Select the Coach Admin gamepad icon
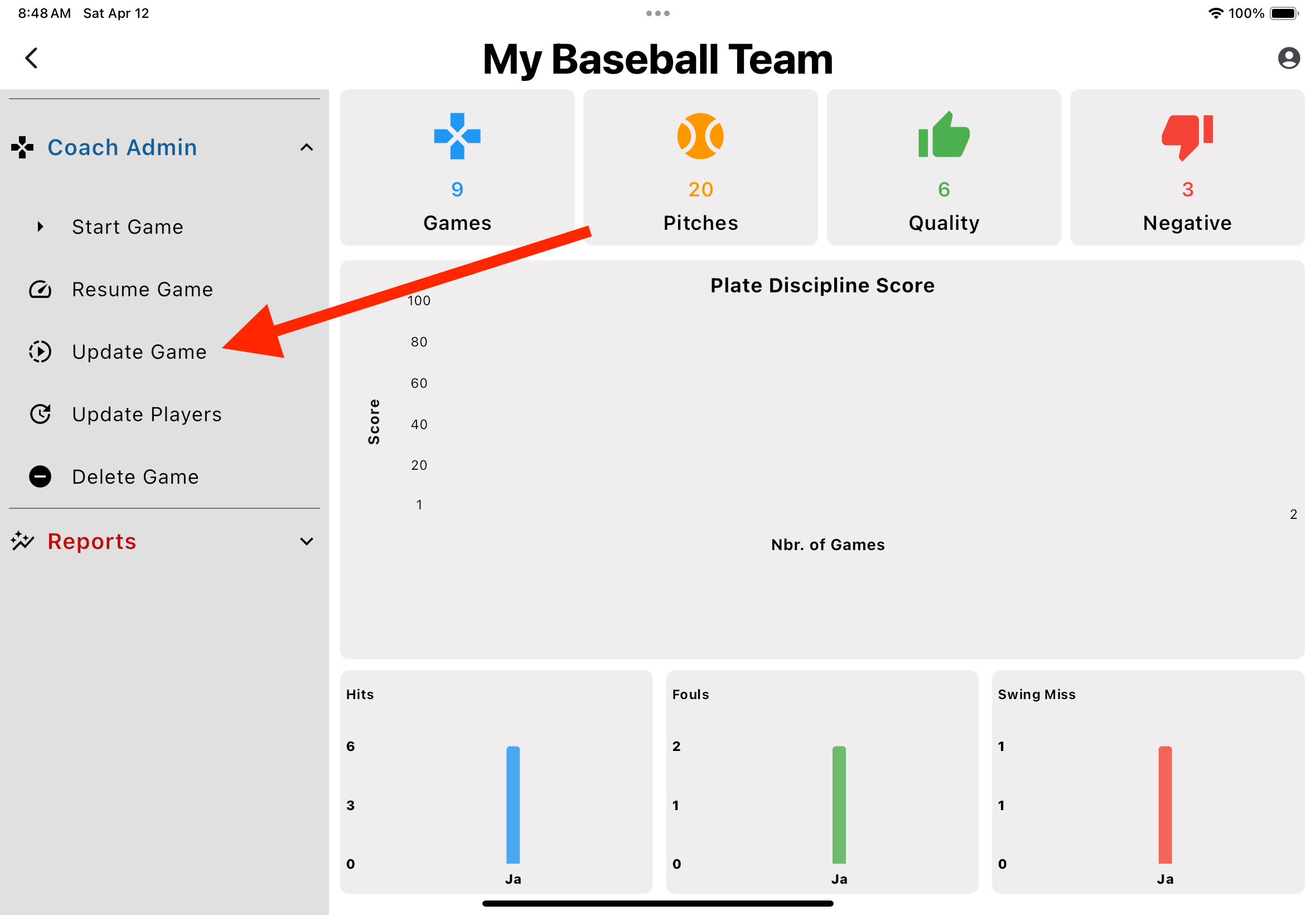Image resolution: width=1316 pixels, height=915 pixels. 22,148
